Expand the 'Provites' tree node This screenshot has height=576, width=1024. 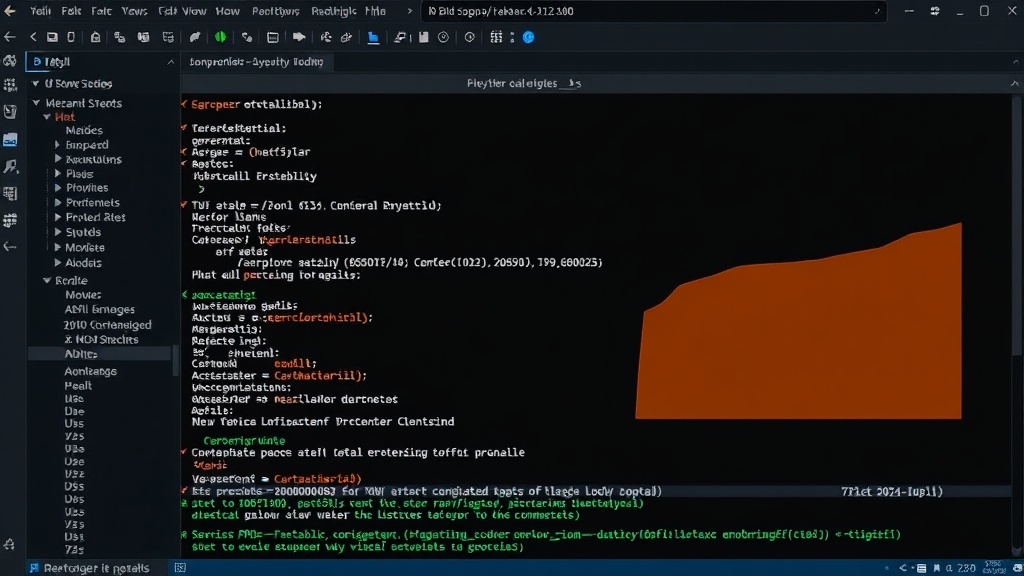tap(57, 187)
